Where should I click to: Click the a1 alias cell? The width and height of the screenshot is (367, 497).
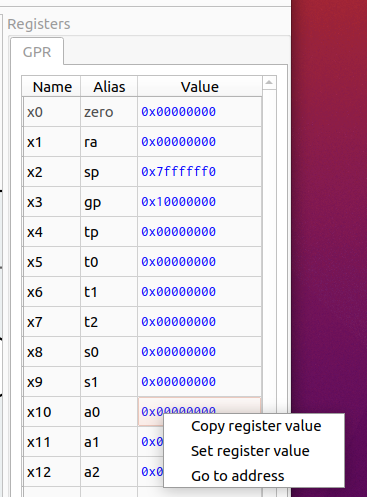point(109,442)
